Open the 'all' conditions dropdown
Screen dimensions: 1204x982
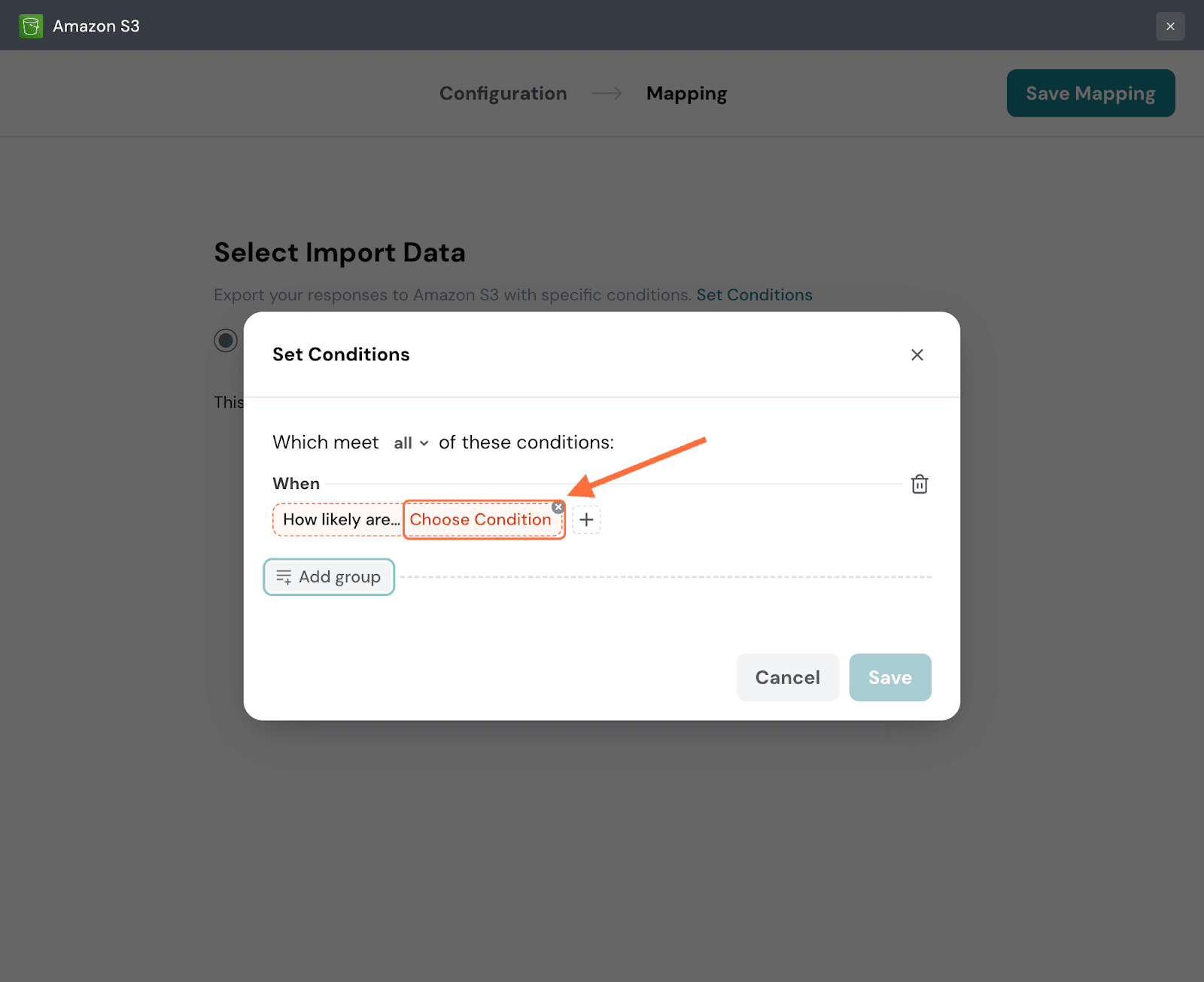pyautogui.click(x=410, y=443)
